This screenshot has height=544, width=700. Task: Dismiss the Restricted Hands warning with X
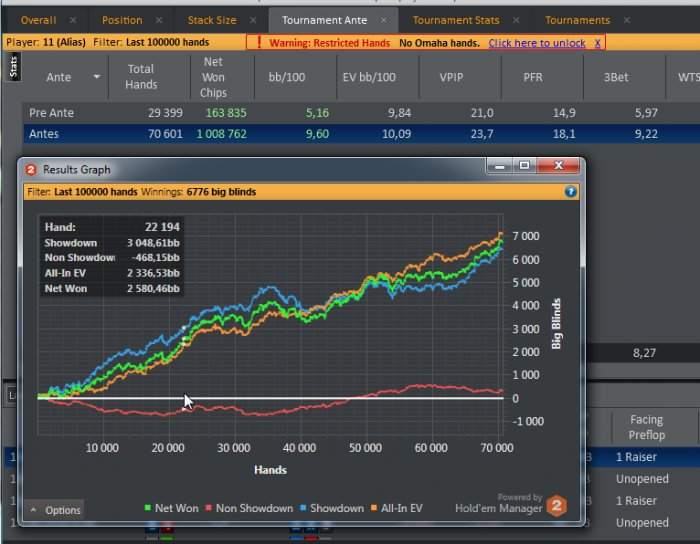pyautogui.click(x=597, y=43)
